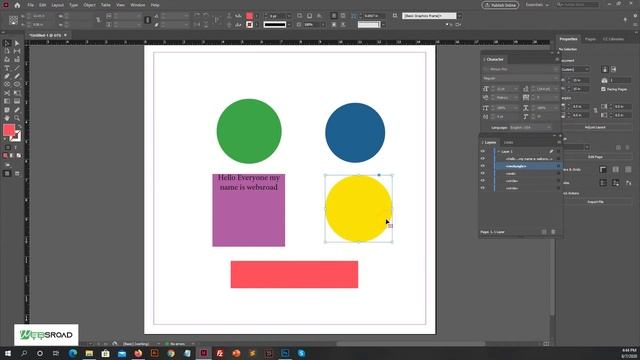Hide the Hello text layer item
The width and height of the screenshot is (640, 360).
click(x=482, y=159)
